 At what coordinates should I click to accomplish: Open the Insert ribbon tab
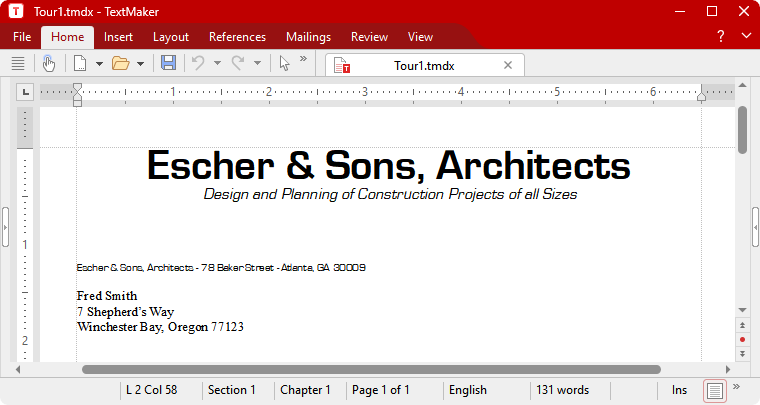[118, 37]
